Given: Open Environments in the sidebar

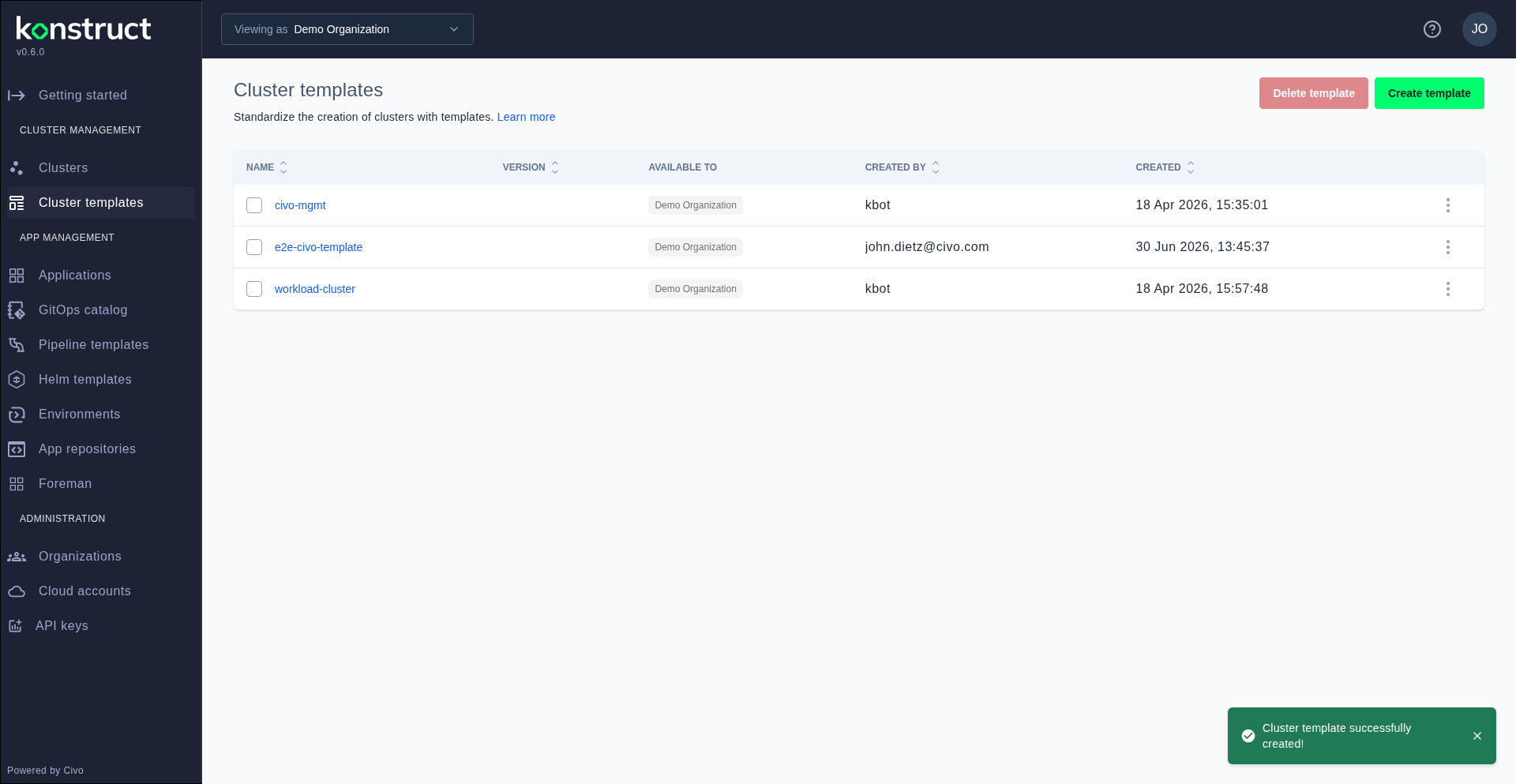Looking at the screenshot, I should (x=101, y=415).
